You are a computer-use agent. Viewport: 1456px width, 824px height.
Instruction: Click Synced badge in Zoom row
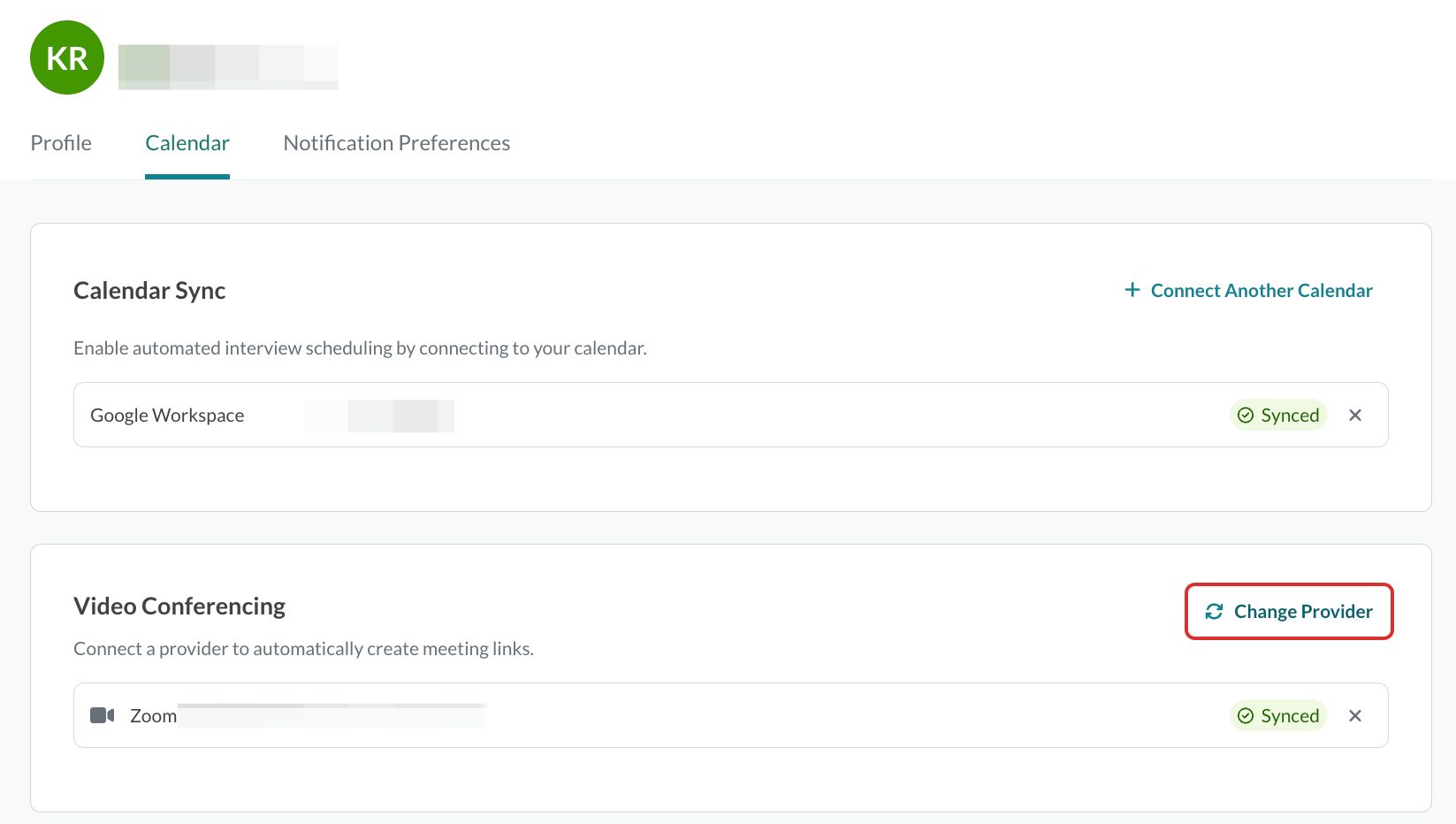point(1278,715)
